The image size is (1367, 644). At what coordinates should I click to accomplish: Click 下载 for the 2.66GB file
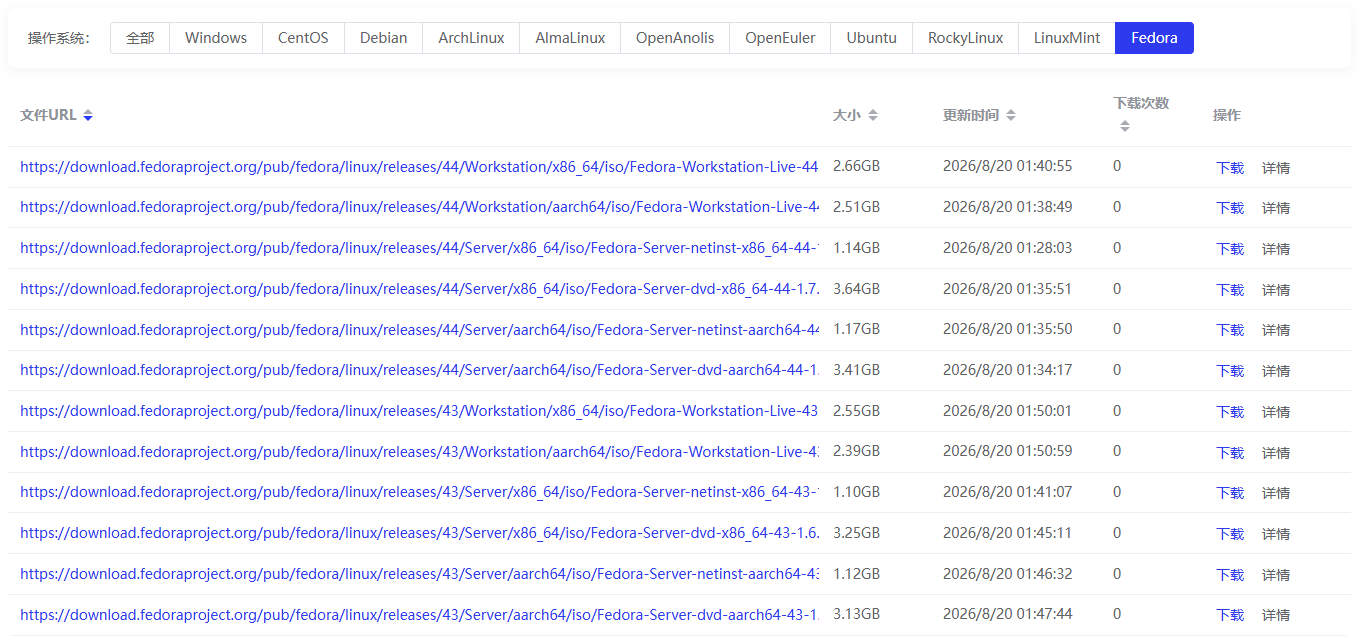(x=1230, y=168)
